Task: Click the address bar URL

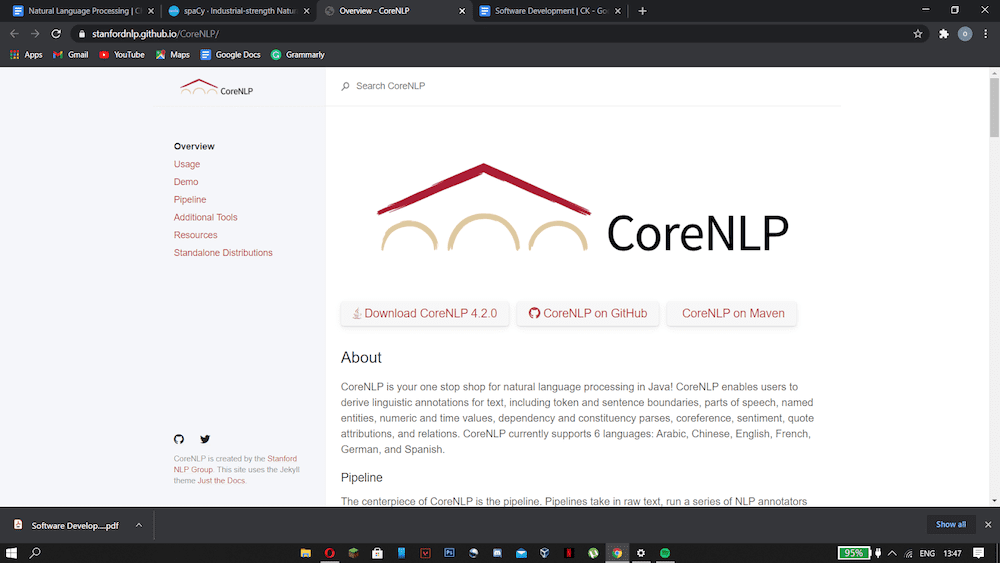Action: coord(155,34)
